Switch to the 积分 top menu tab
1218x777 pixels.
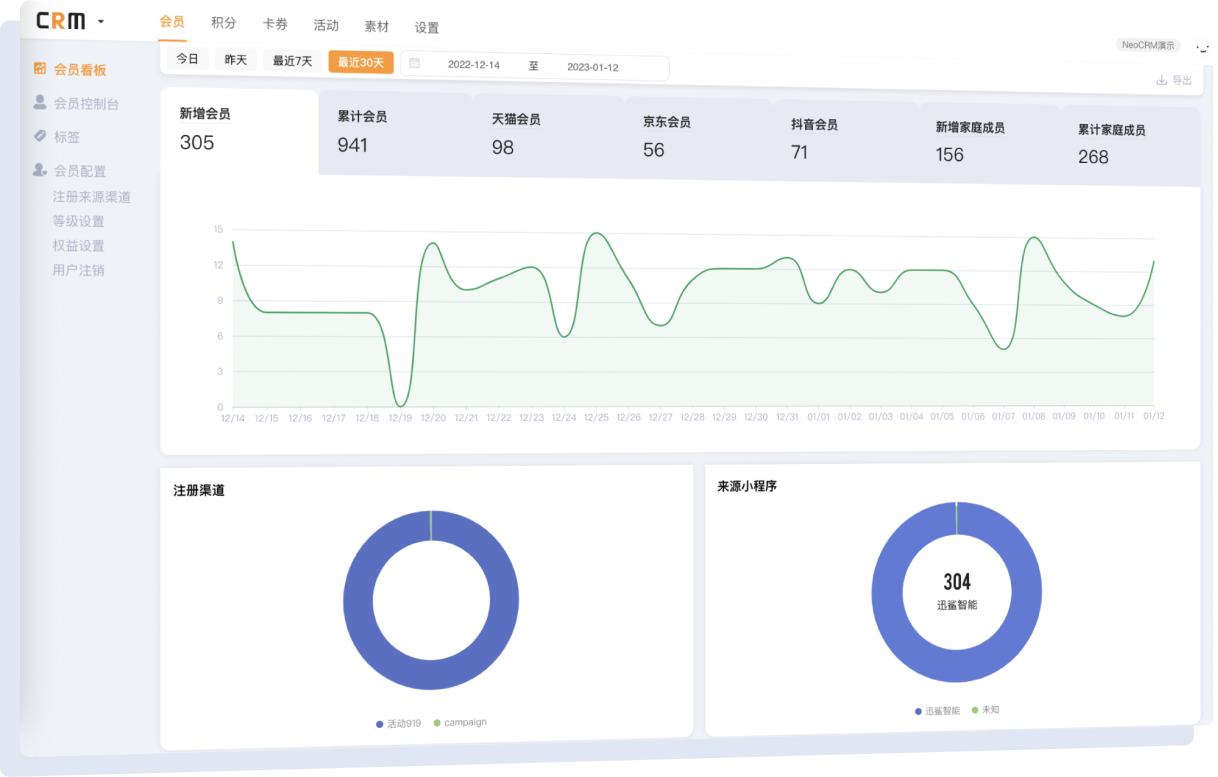click(x=224, y=24)
